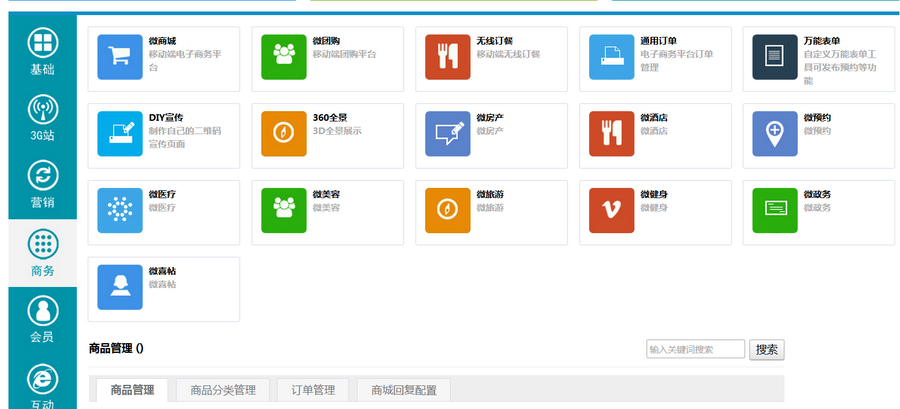Open the 微预约 location pin icon
The height and width of the screenshot is (409, 900).
(x=775, y=134)
